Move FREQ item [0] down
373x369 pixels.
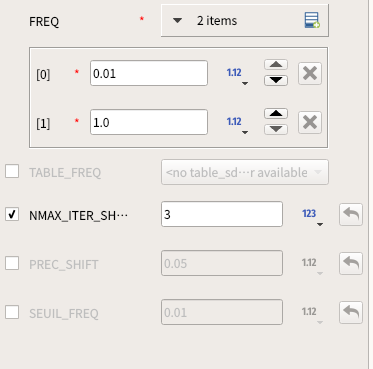276,80
